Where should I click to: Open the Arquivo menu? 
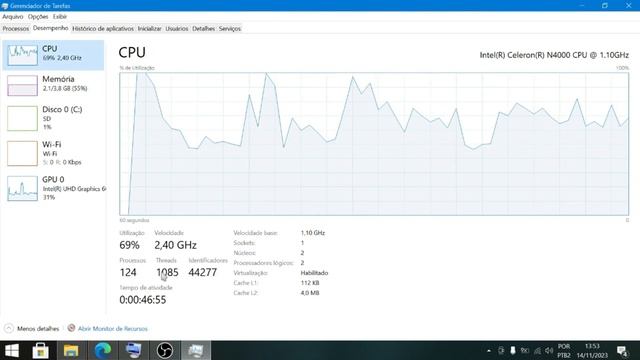(13, 17)
